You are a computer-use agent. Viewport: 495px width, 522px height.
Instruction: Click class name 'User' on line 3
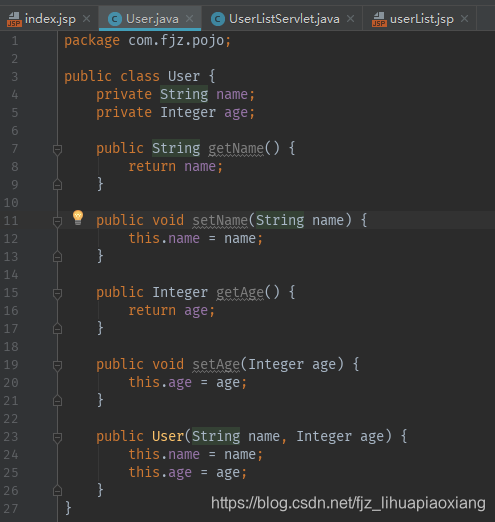tap(184, 76)
